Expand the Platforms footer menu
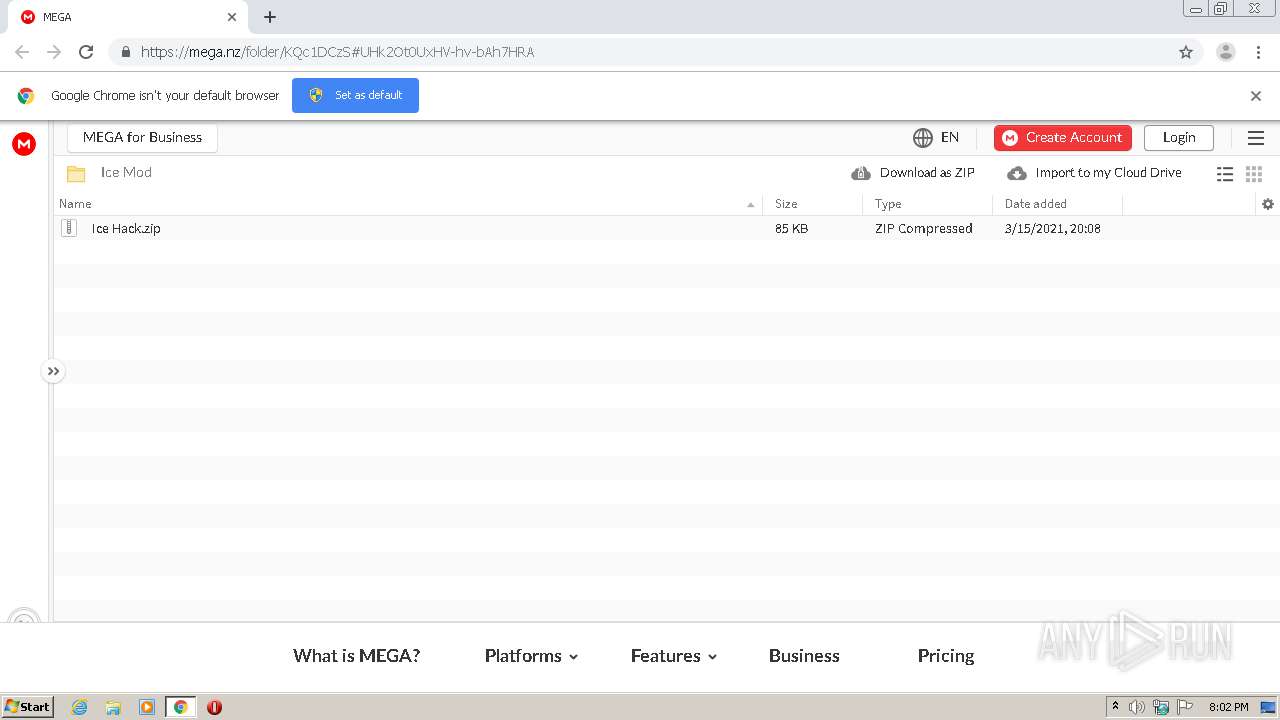 (x=532, y=656)
